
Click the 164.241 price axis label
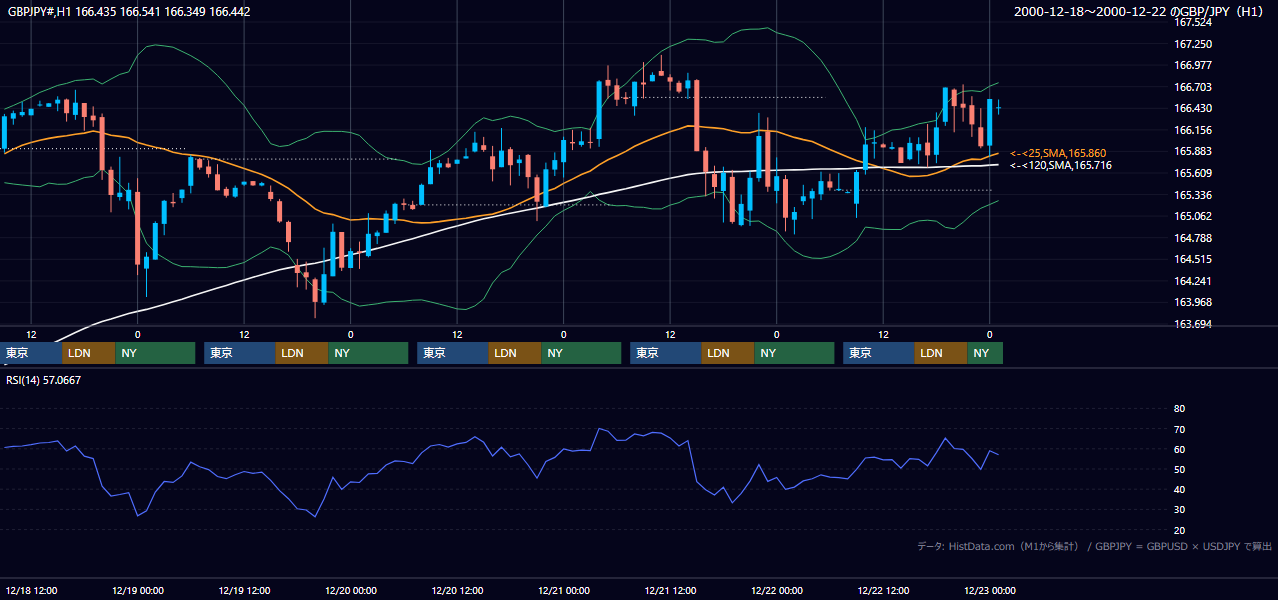pyautogui.click(x=1192, y=281)
